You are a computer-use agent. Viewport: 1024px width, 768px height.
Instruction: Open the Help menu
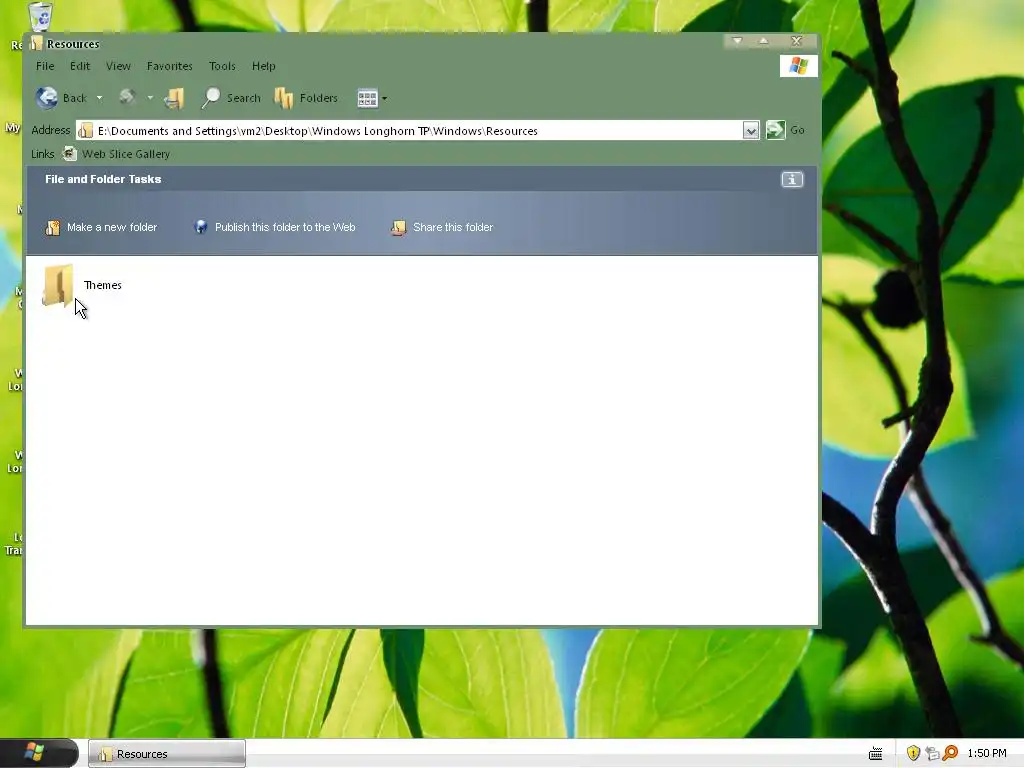264,66
